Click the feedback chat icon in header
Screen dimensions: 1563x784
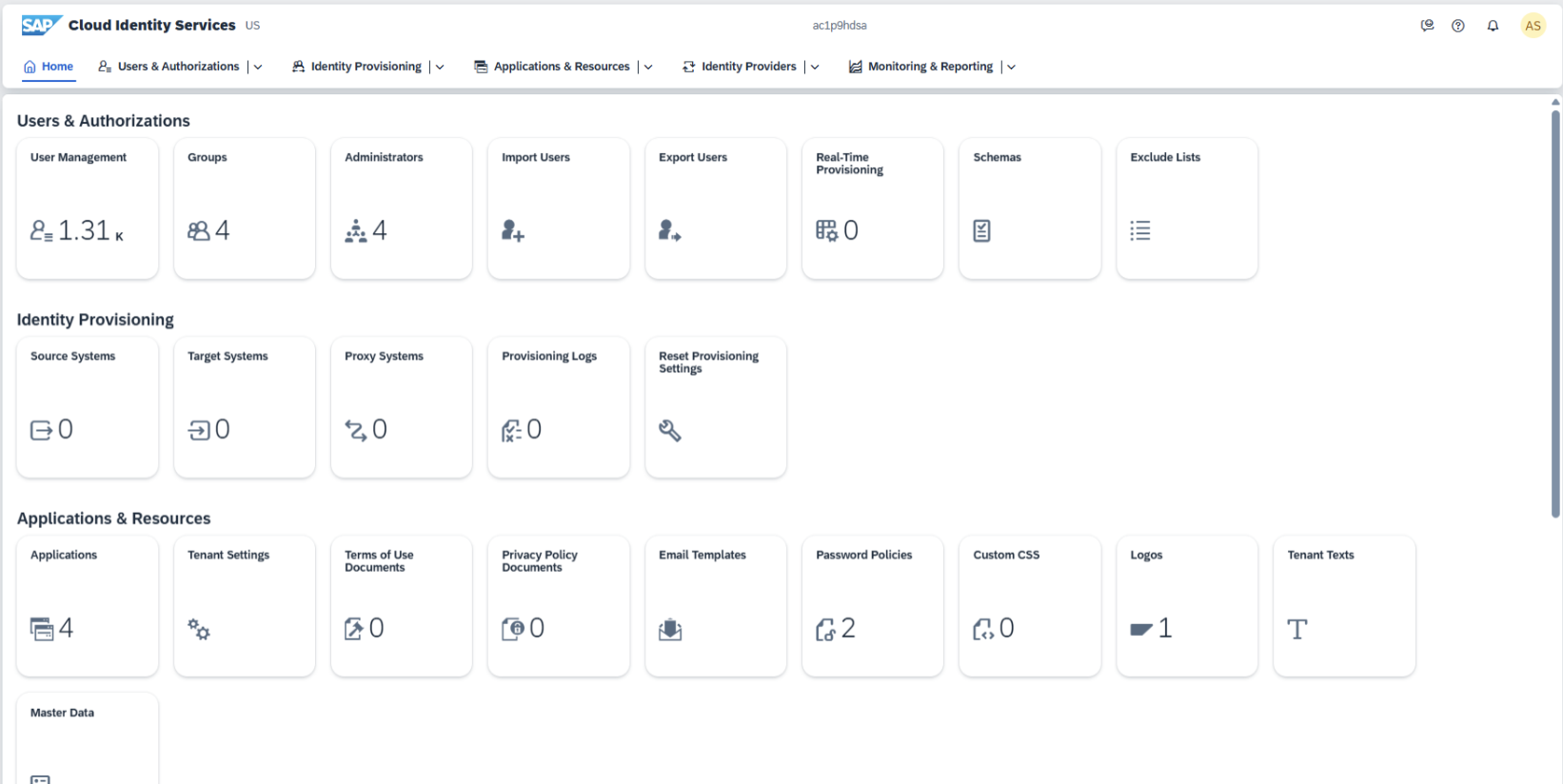(1427, 26)
